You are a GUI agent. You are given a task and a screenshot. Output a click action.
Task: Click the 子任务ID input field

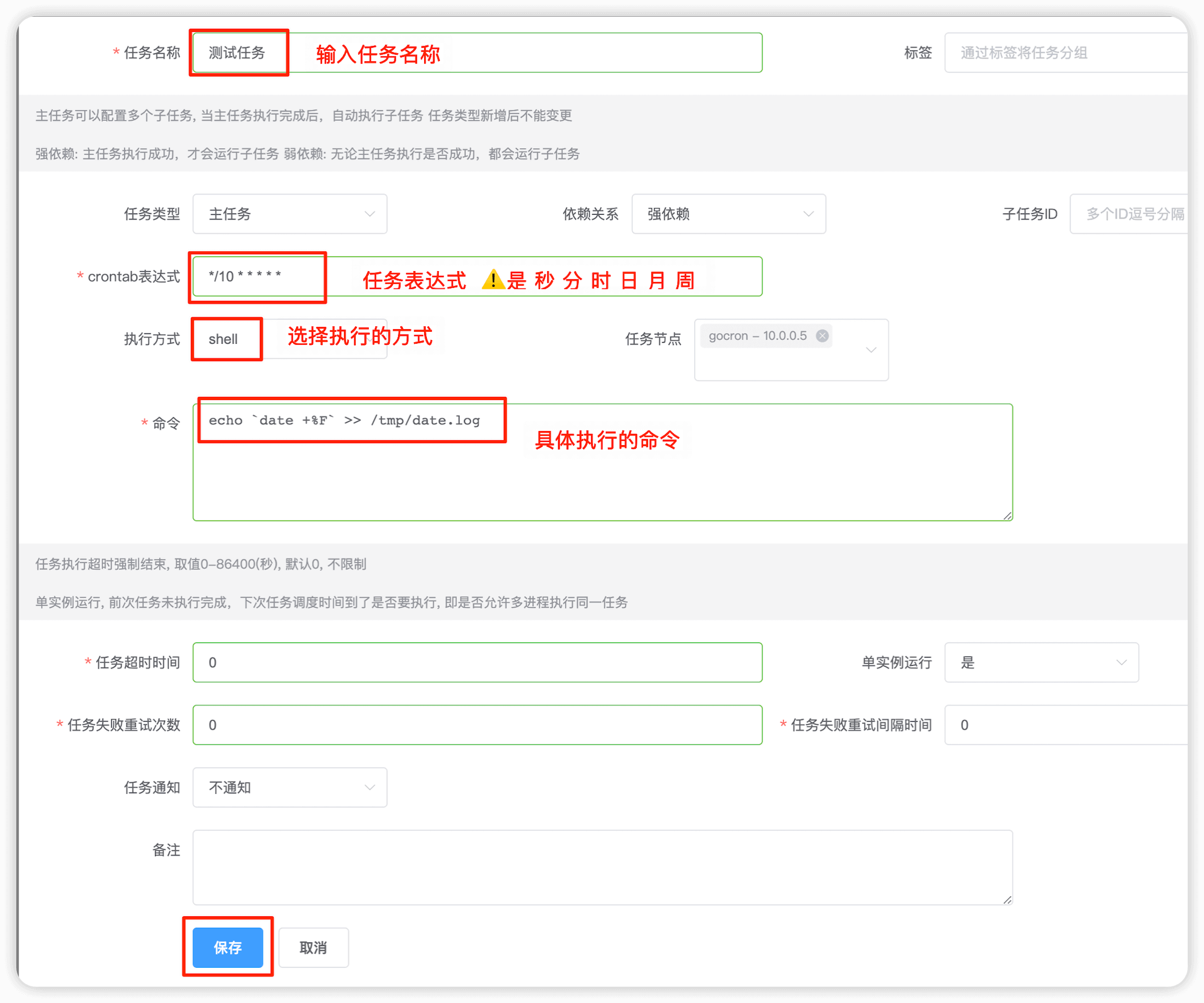[1132, 214]
